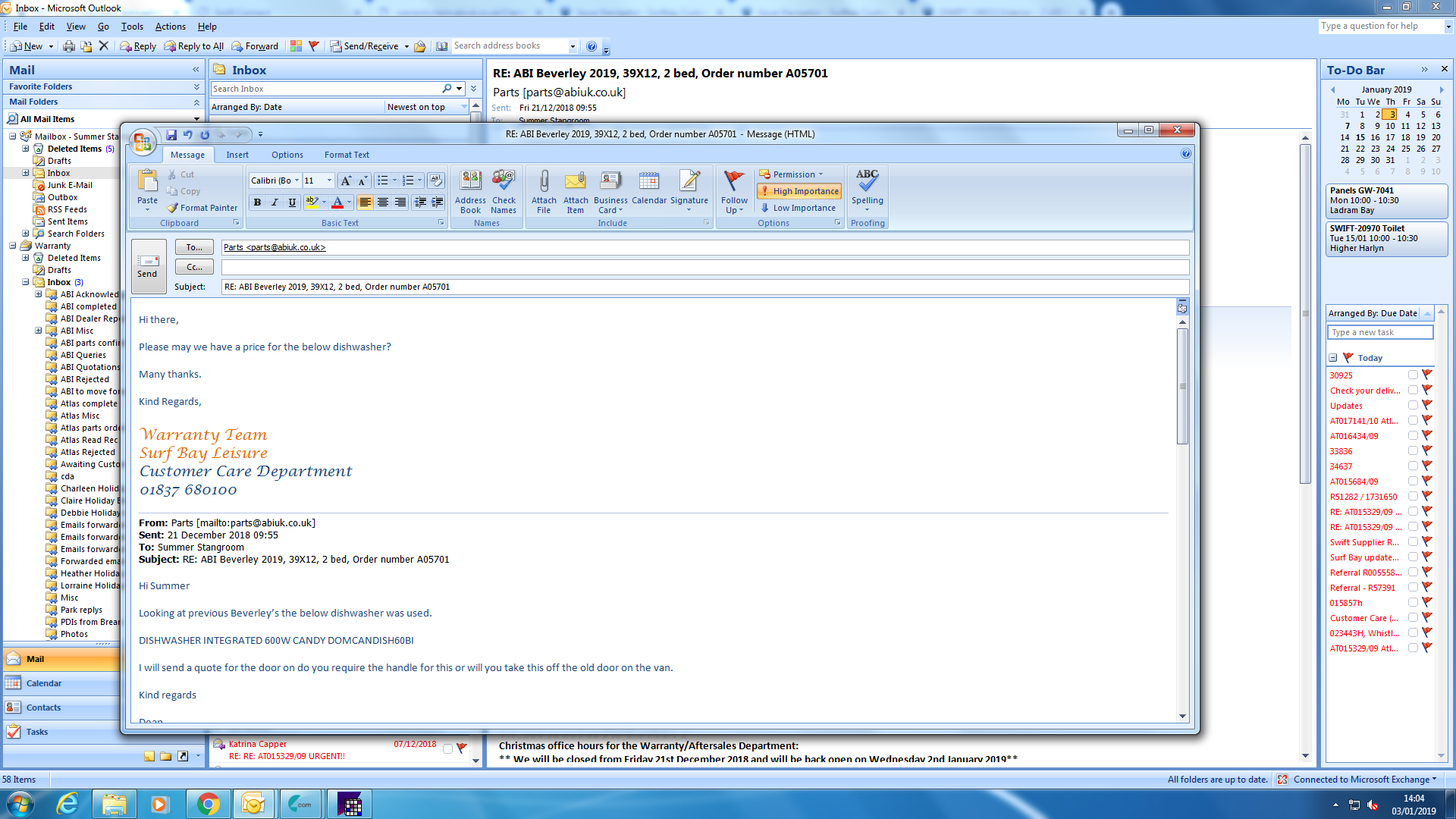1456x819 pixels.
Task: Click in the Cc recipients field
Action: pyautogui.click(x=705, y=267)
